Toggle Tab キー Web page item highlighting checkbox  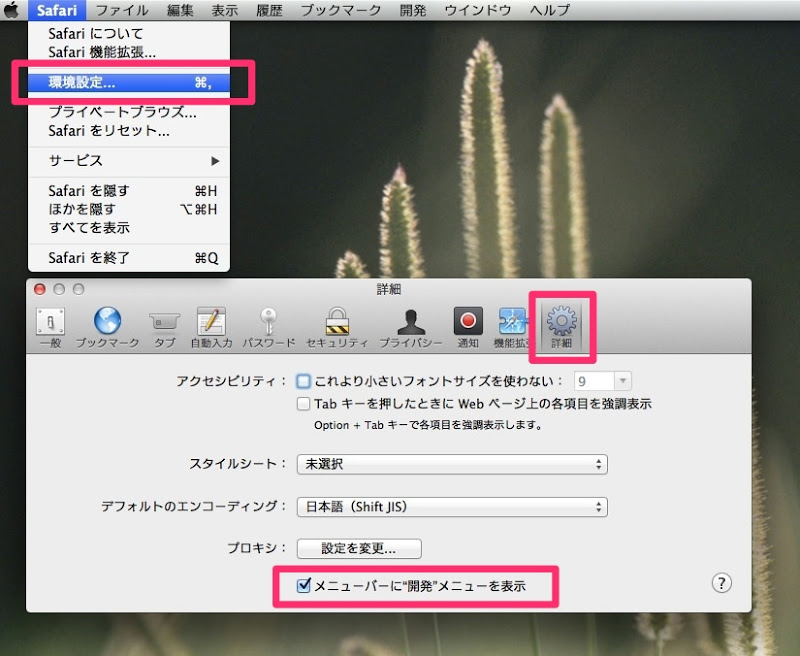(x=303, y=404)
